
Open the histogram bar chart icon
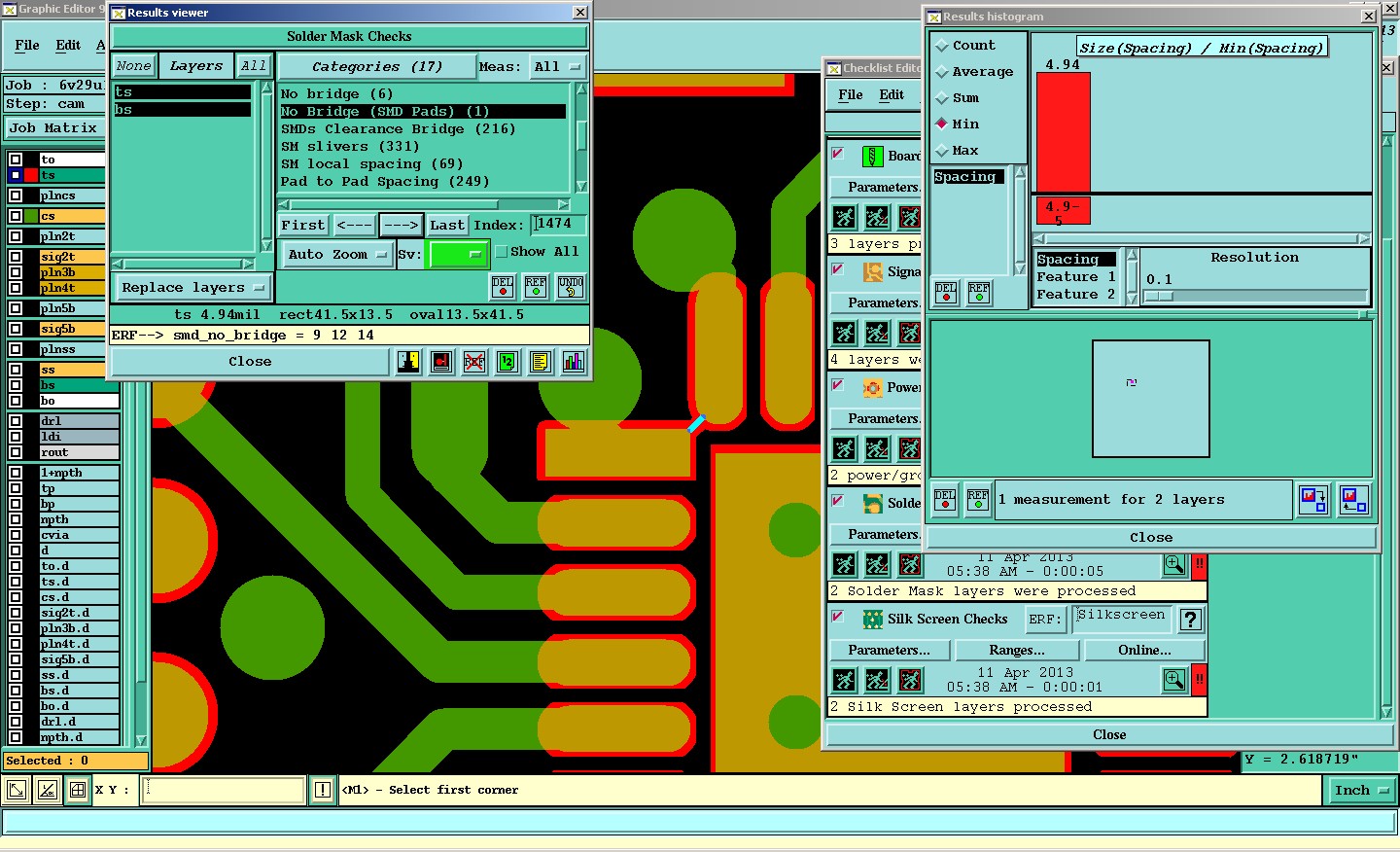pyautogui.click(x=574, y=362)
